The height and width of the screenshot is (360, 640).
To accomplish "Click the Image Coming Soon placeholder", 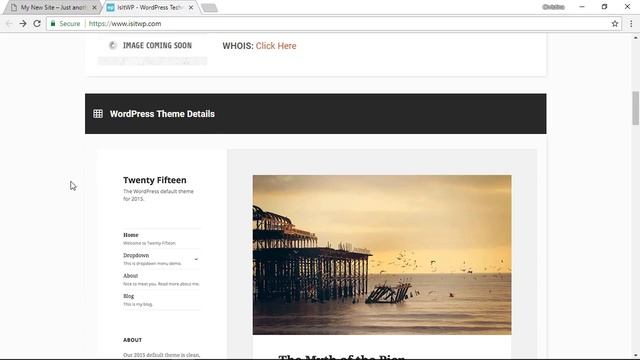I will pyautogui.click(x=152, y=49).
